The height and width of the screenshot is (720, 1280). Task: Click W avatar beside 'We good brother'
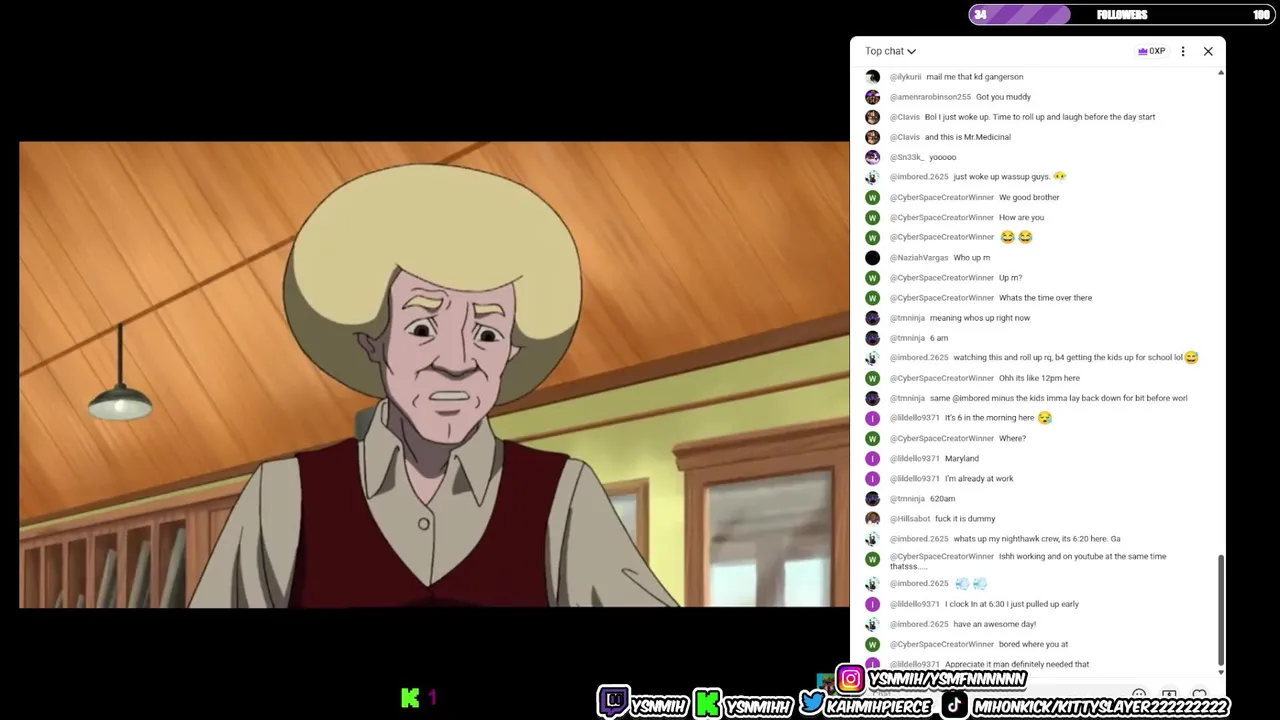(x=873, y=197)
